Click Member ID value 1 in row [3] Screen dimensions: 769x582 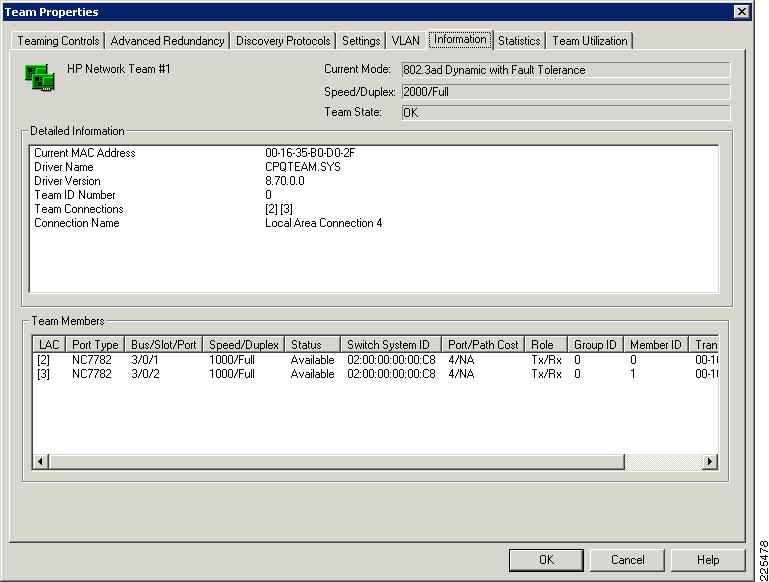click(633, 374)
